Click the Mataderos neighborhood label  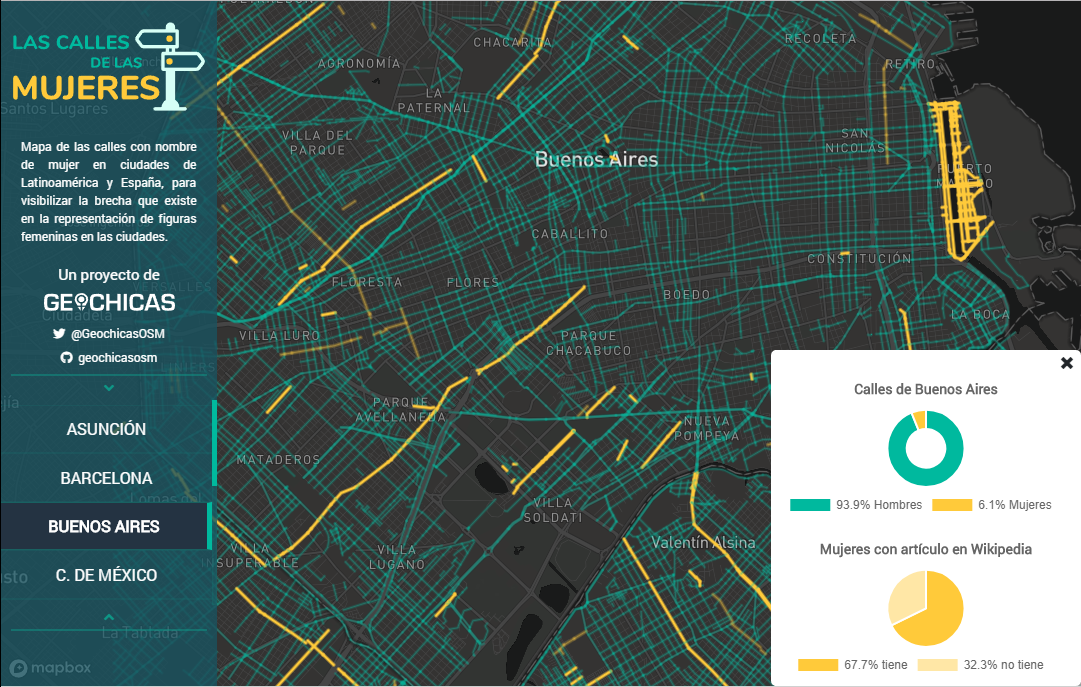click(x=279, y=459)
